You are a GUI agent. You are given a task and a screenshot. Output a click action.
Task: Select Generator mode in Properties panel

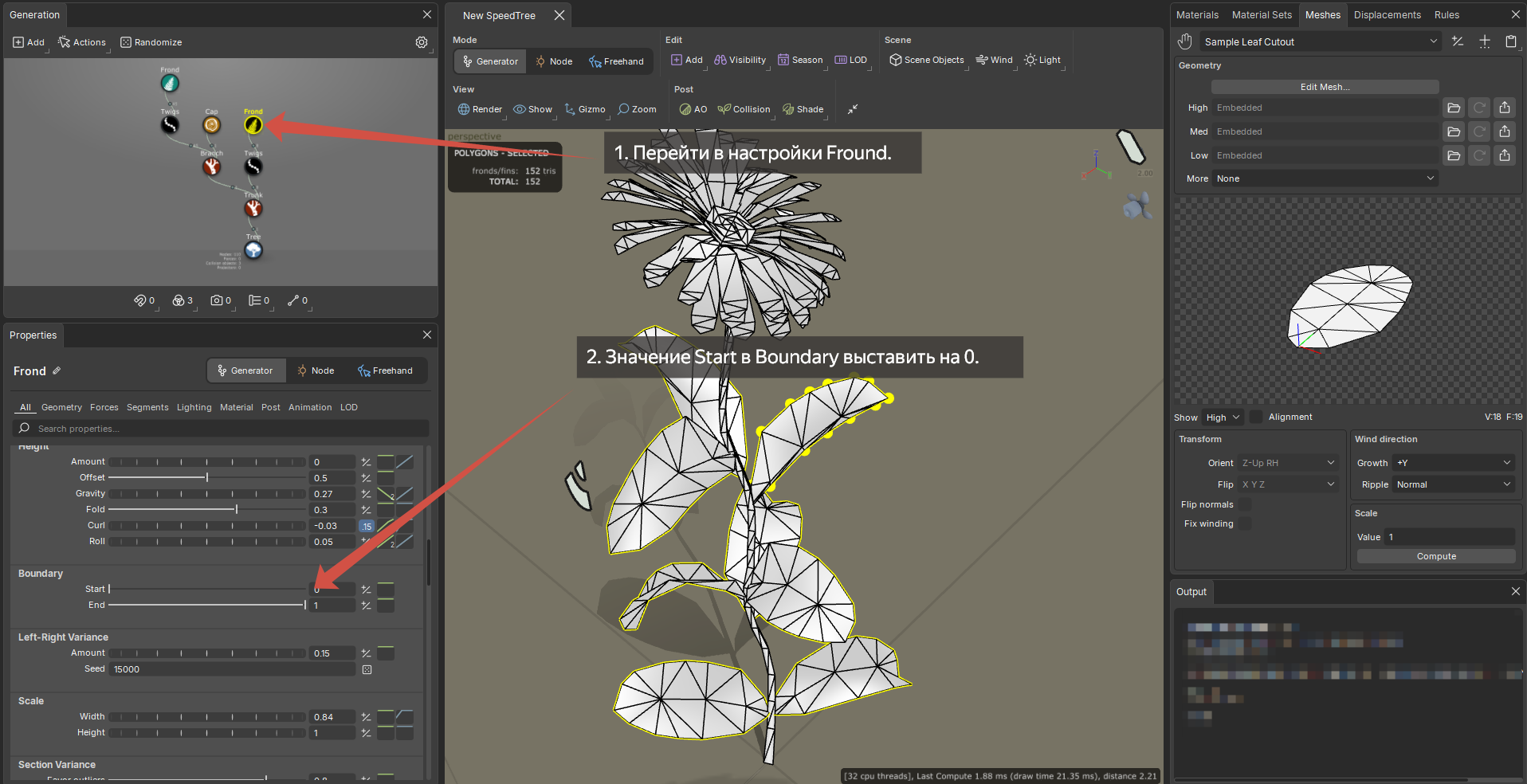[245, 370]
